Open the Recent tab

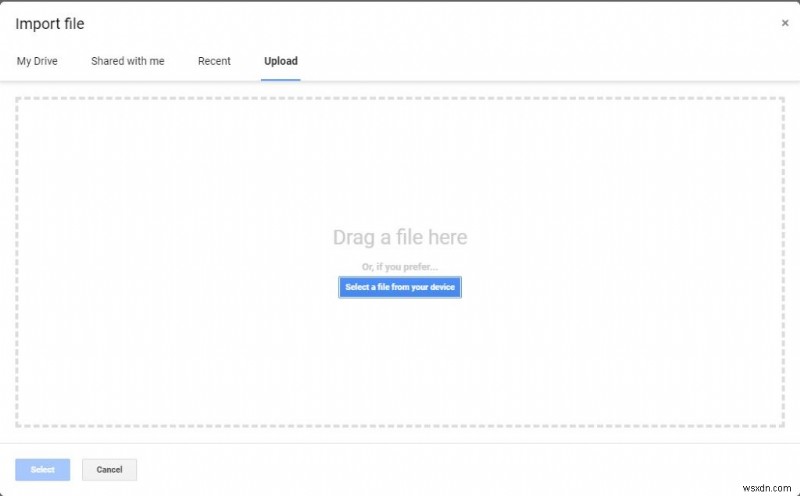point(214,61)
